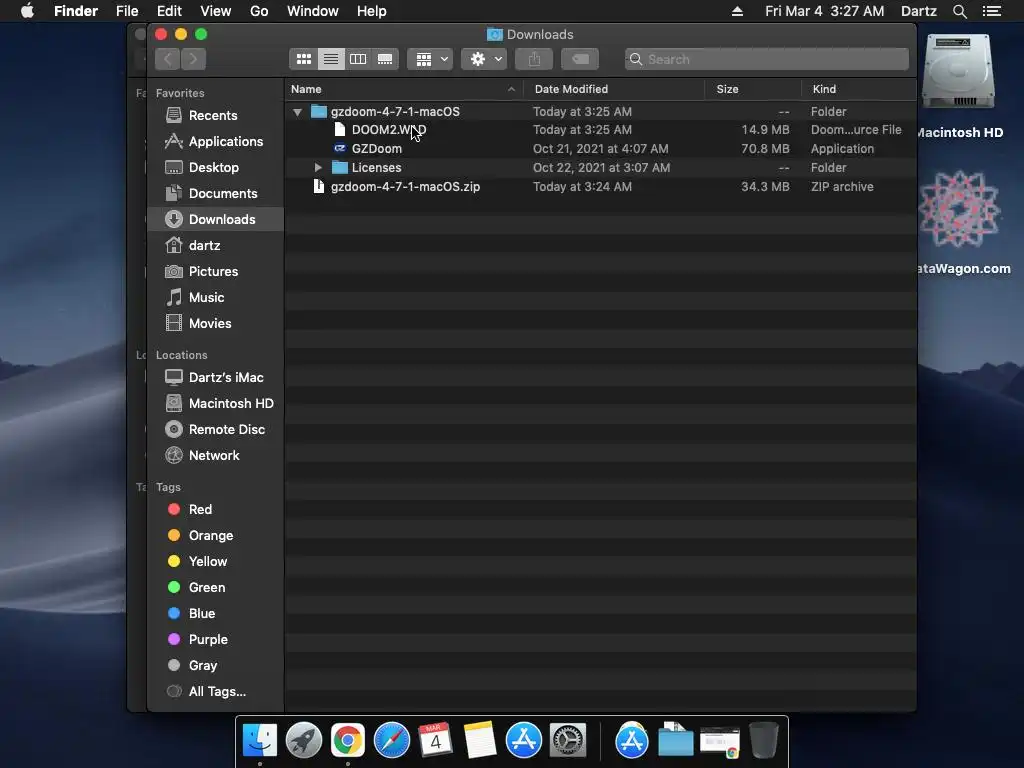Viewport: 1024px width, 768px height.
Task: Open the Apple menu
Action: pos(27,11)
